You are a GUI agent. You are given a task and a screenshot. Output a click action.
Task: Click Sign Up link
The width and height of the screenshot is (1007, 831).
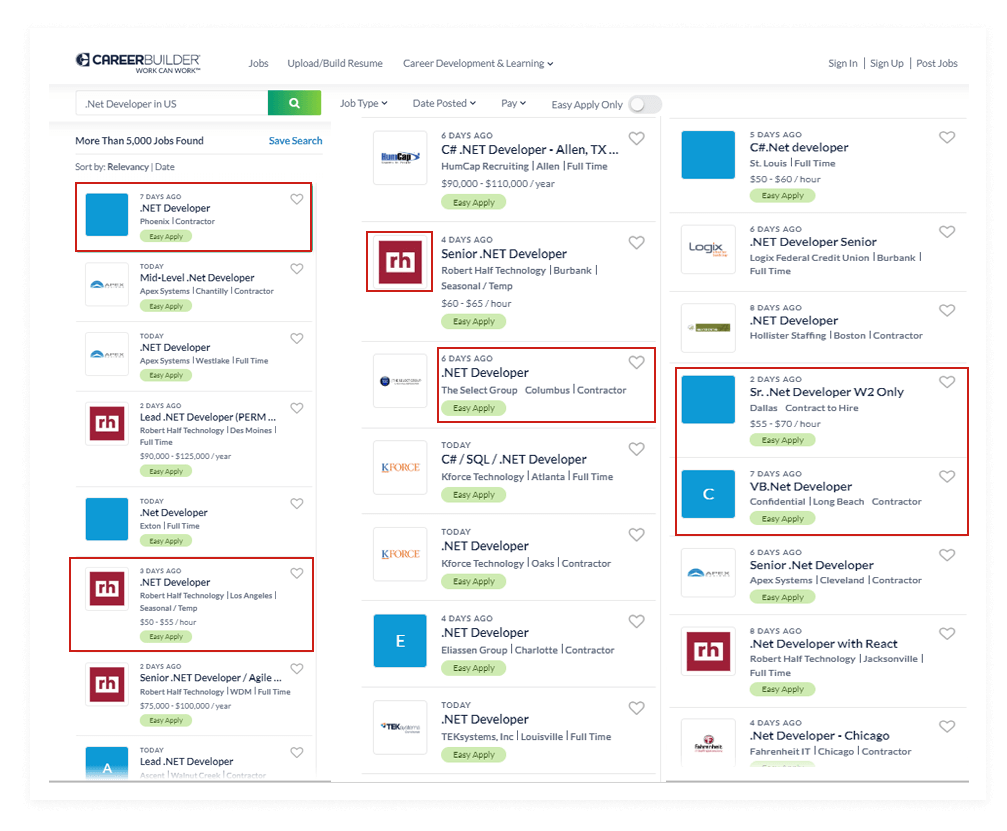[x=886, y=63]
